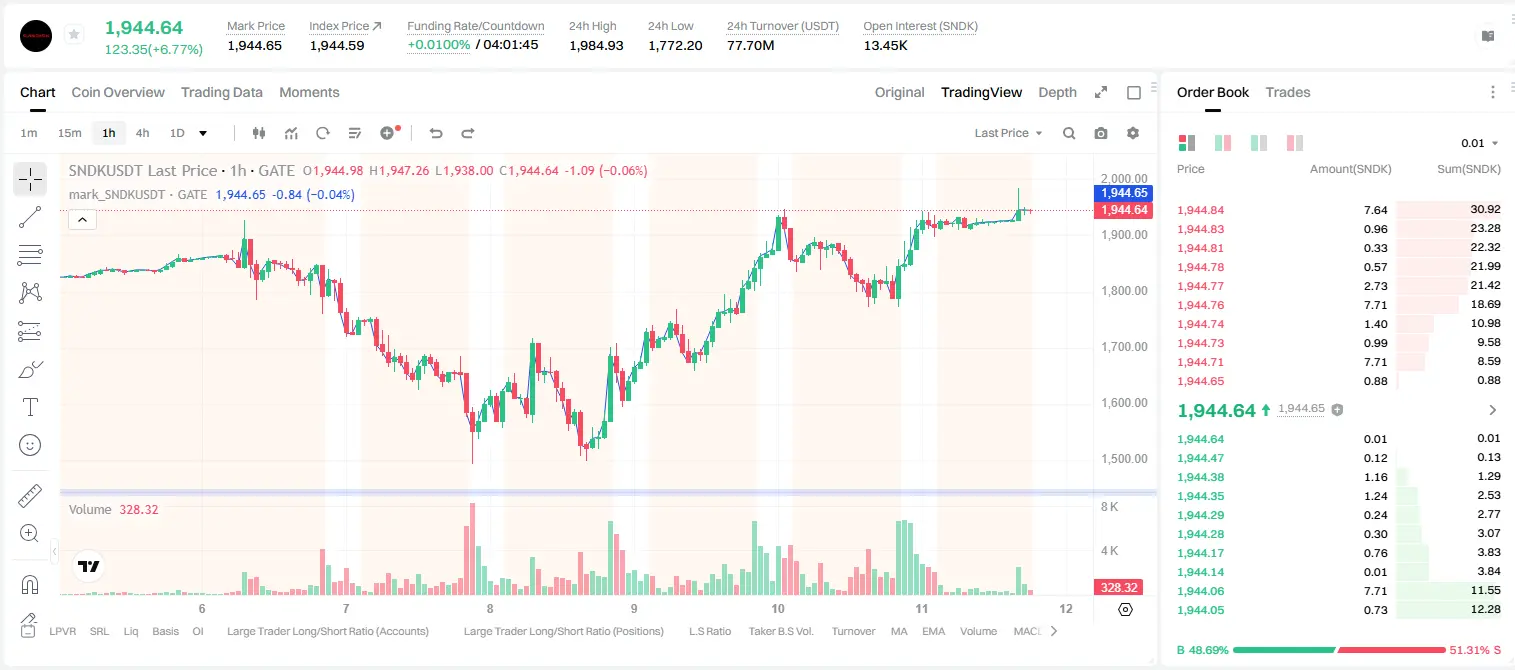Viewport: 1515px width, 670px height.
Task: Show only sell orders in order book
Action: click(x=1295, y=143)
